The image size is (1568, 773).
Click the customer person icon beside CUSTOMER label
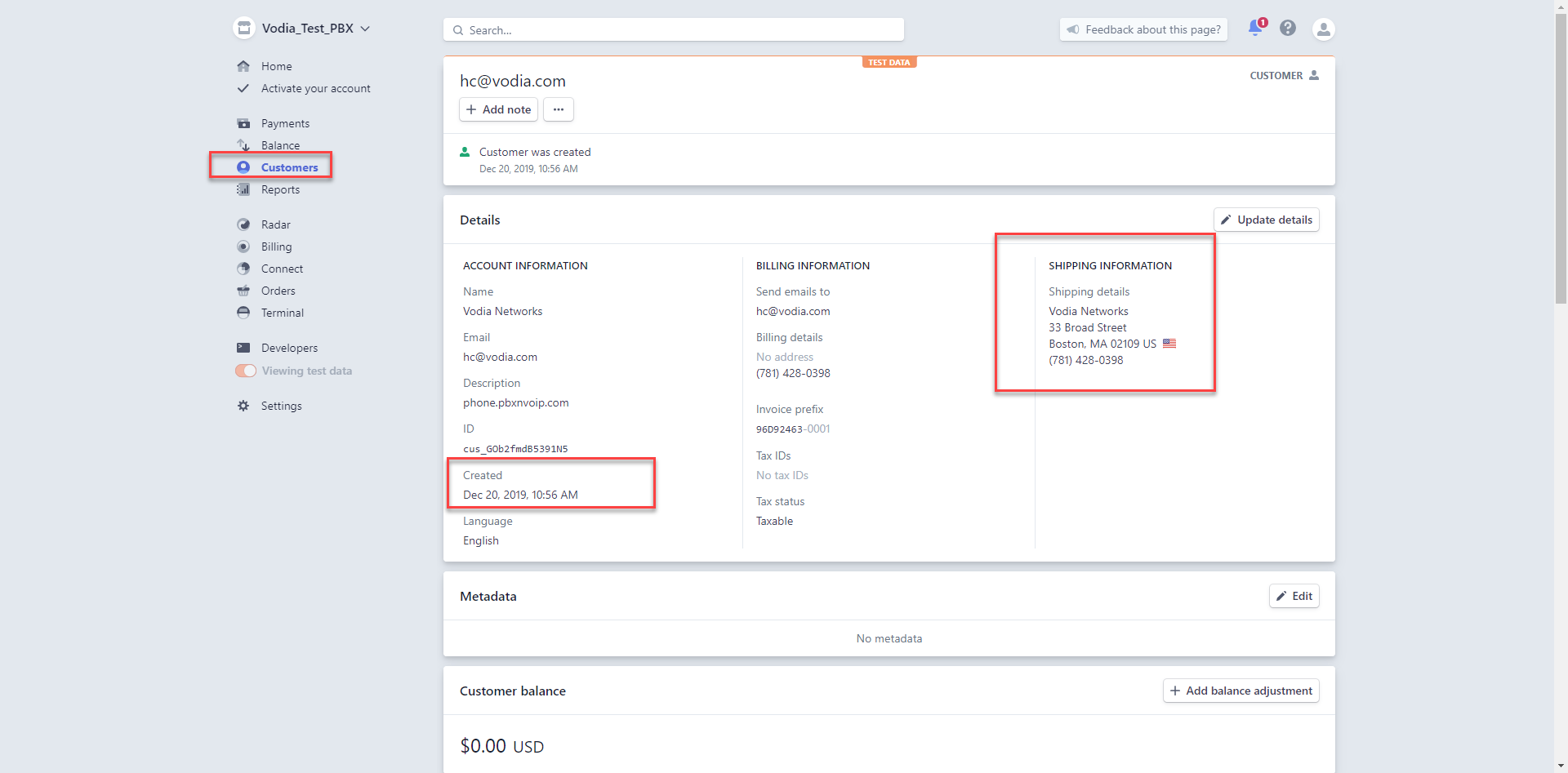pyautogui.click(x=1314, y=75)
